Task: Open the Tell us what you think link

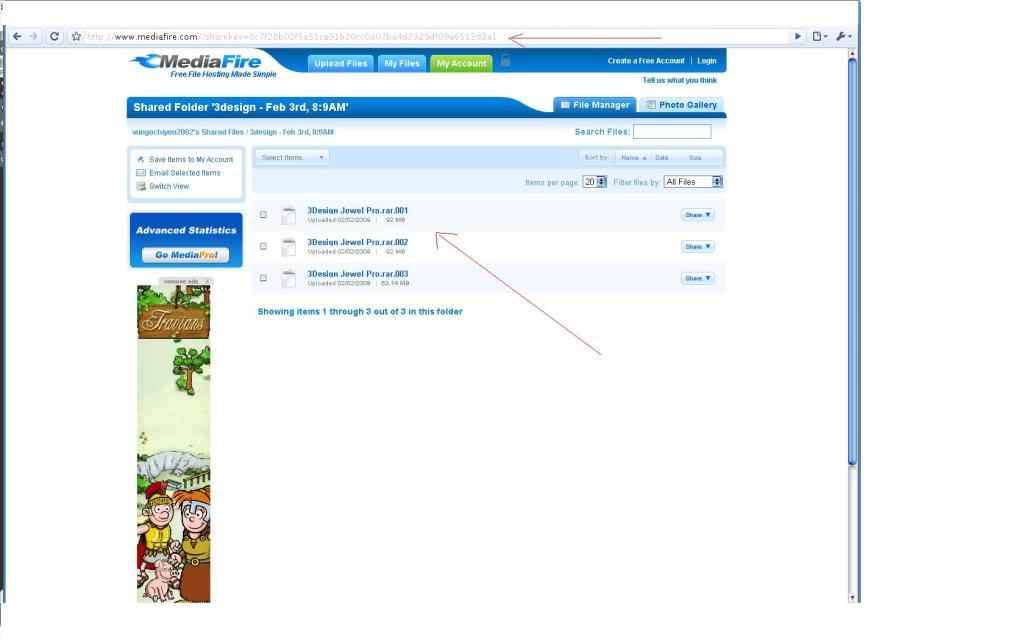Action: 679,80
